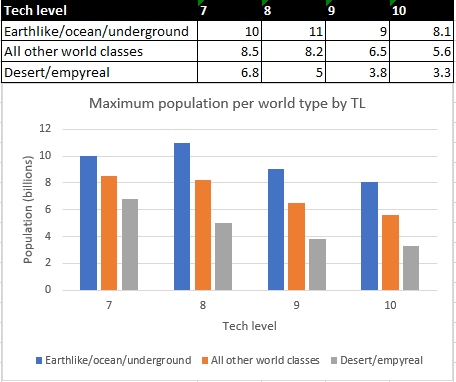Click the tallest blue bar at tech level 8
This screenshot has height=382, width=456.
point(182,217)
